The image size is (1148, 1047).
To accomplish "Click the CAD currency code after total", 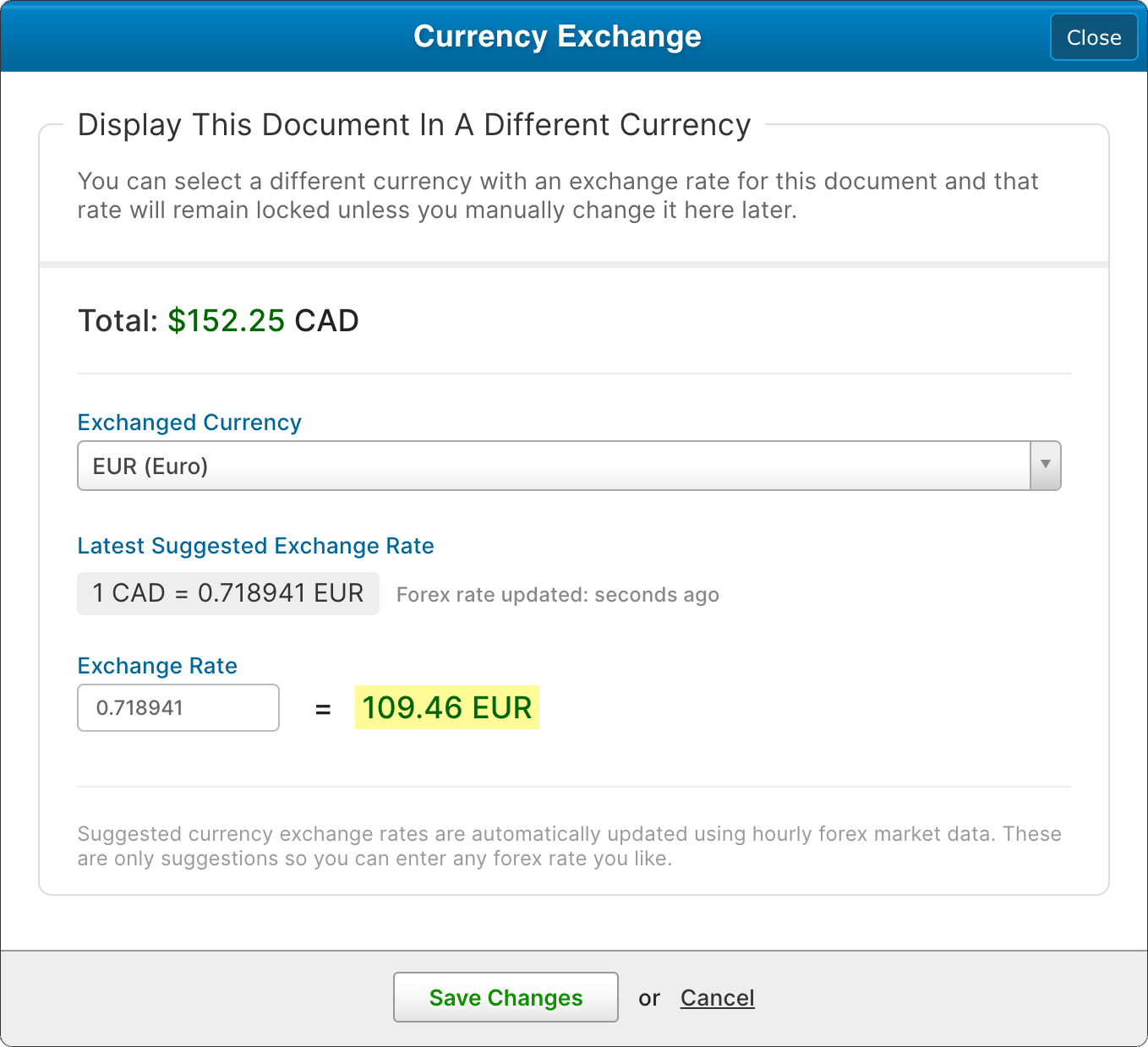I will (326, 321).
